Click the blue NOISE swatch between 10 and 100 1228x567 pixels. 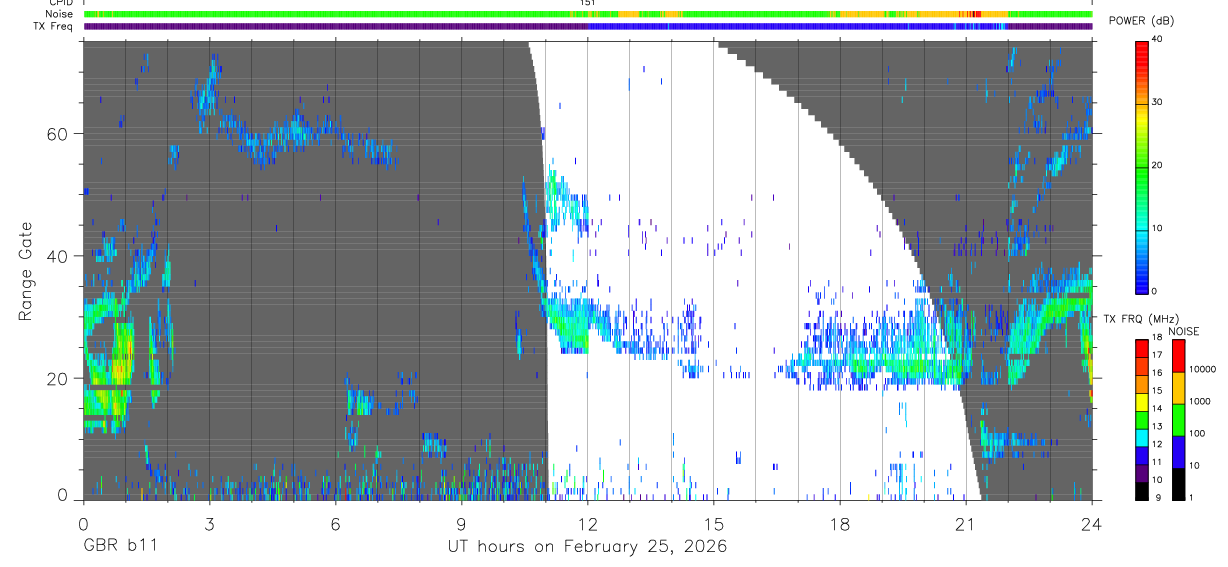1178,452
